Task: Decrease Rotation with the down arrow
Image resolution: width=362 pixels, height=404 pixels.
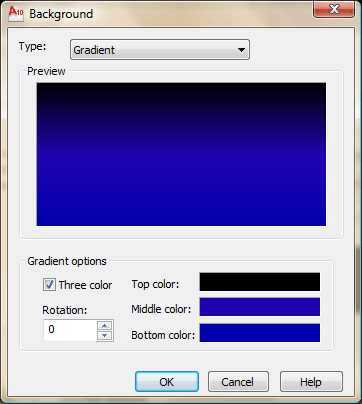Action: click(105, 335)
